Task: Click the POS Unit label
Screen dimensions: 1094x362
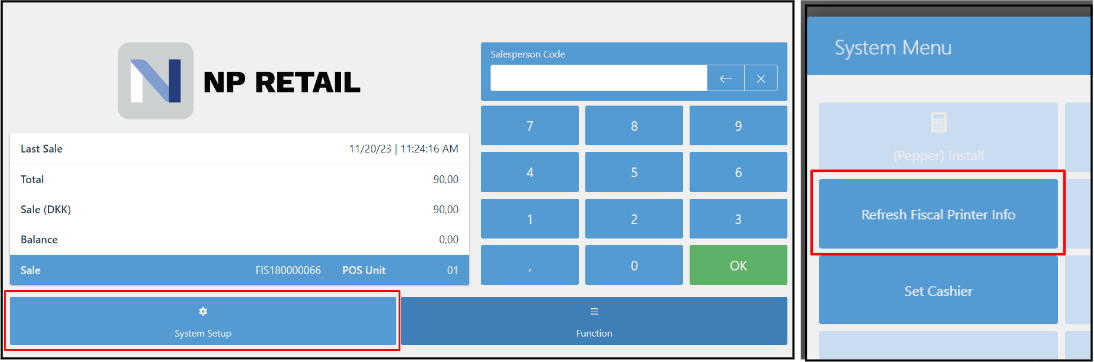Action: 364,270
